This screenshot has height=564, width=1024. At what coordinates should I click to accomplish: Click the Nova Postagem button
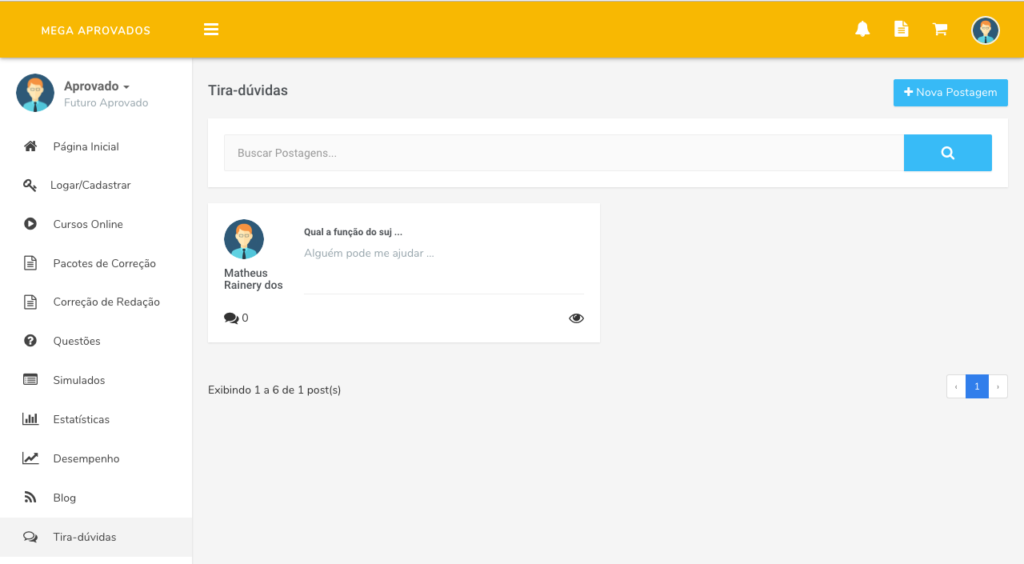point(950,93)
